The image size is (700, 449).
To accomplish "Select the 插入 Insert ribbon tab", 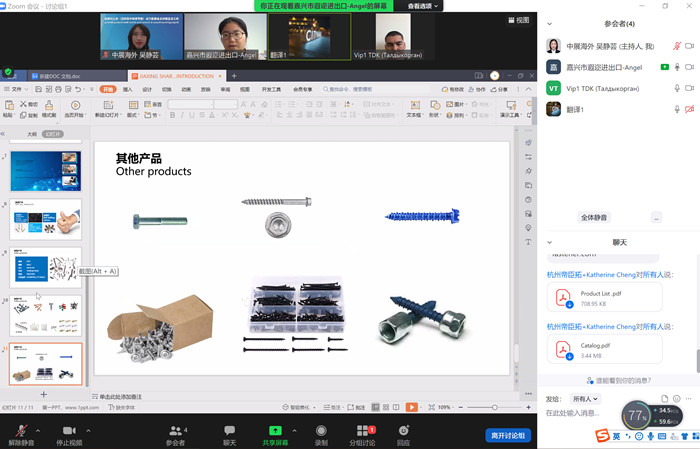I will coord(128,89).
